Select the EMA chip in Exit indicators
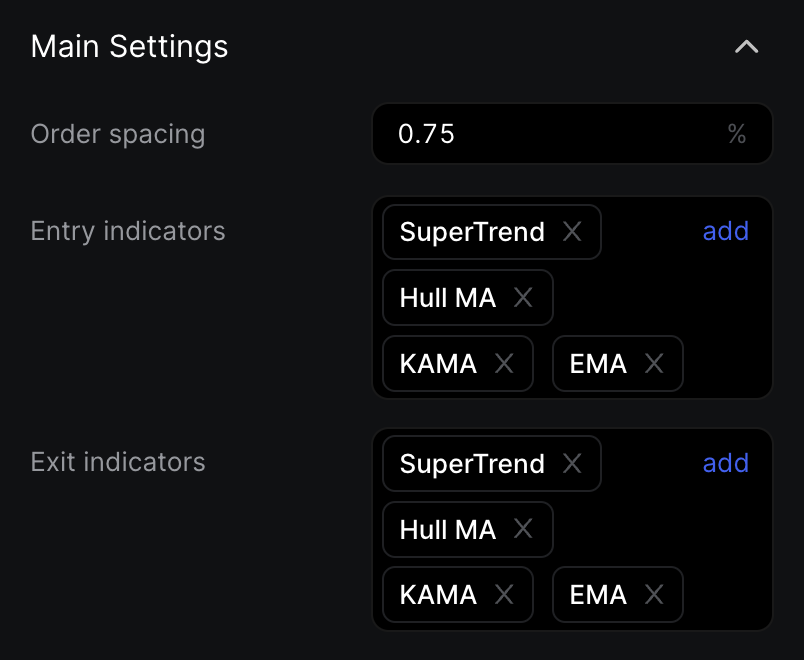This screenshot has width=804, height=660. (598, 595)
